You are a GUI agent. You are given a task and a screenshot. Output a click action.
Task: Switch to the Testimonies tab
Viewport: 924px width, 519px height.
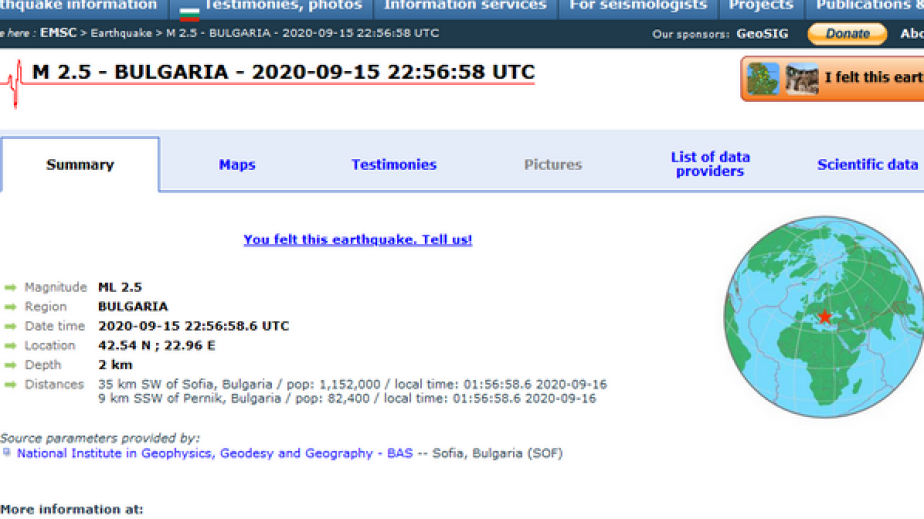(393, 165)
